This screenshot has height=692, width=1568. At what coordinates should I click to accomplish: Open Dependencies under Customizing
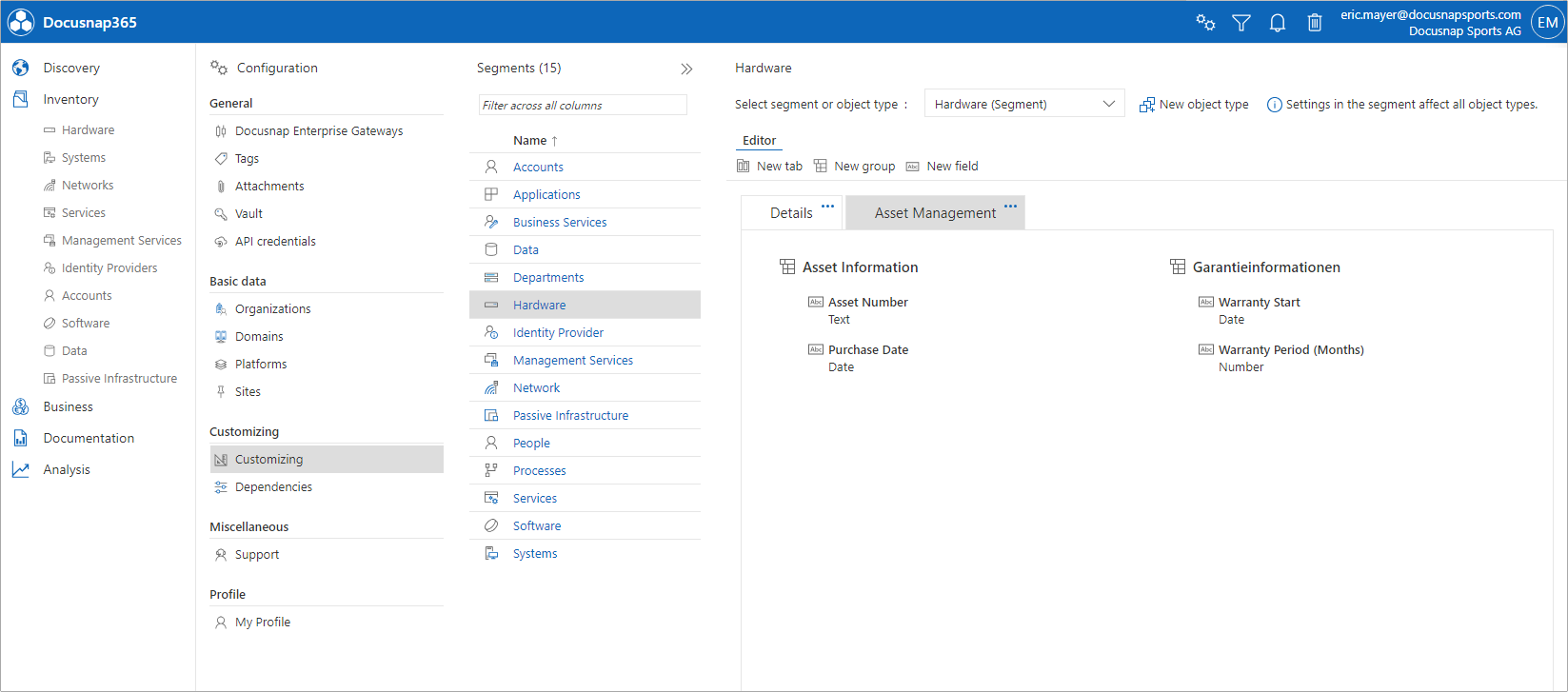[273, 486]
